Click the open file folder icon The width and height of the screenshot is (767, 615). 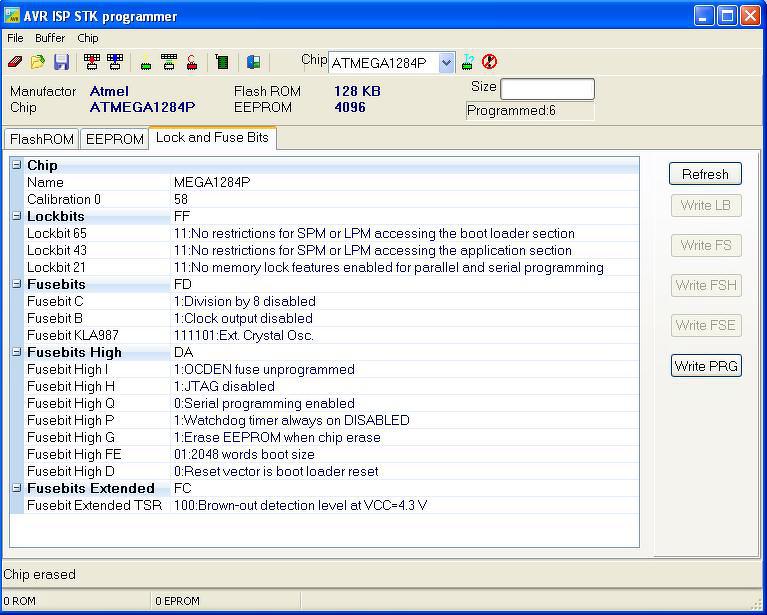(38, 62)
